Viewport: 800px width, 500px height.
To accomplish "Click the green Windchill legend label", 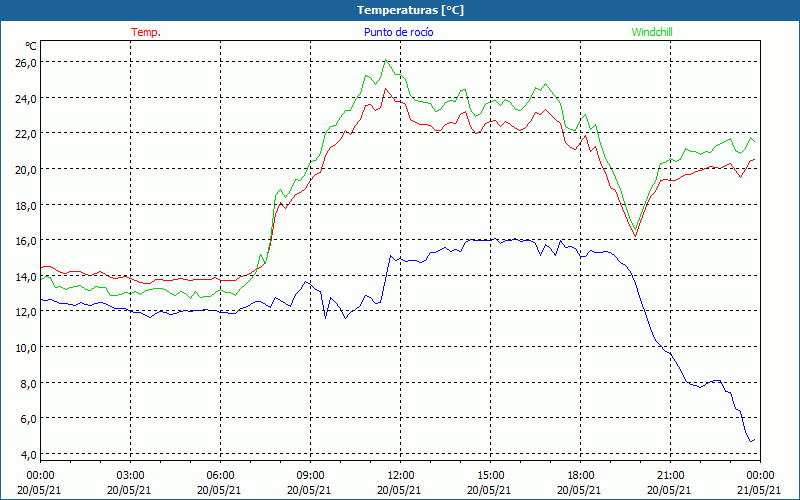I will pos(652,32).
